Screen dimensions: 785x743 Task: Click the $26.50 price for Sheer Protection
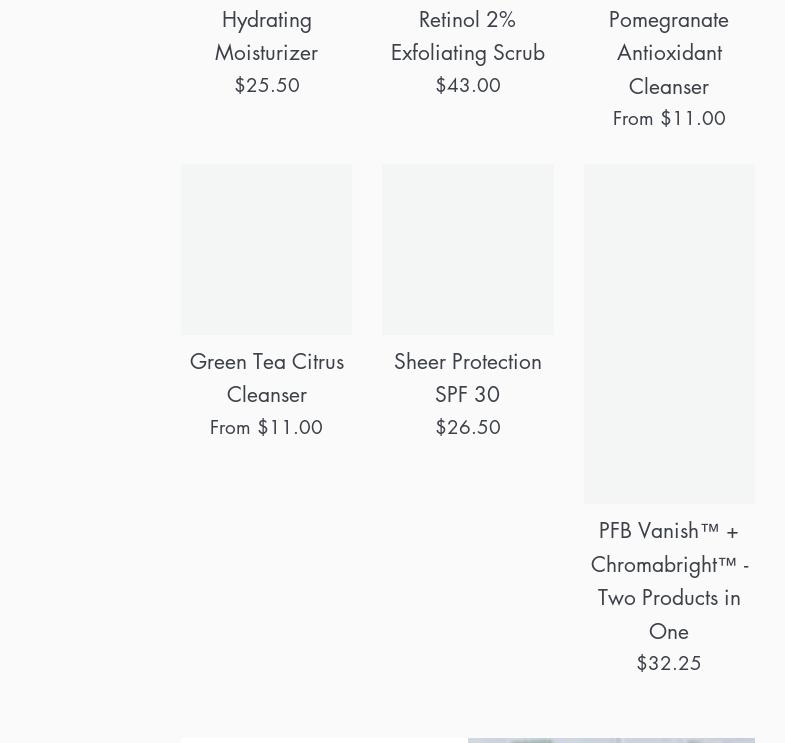click(468, 427)
